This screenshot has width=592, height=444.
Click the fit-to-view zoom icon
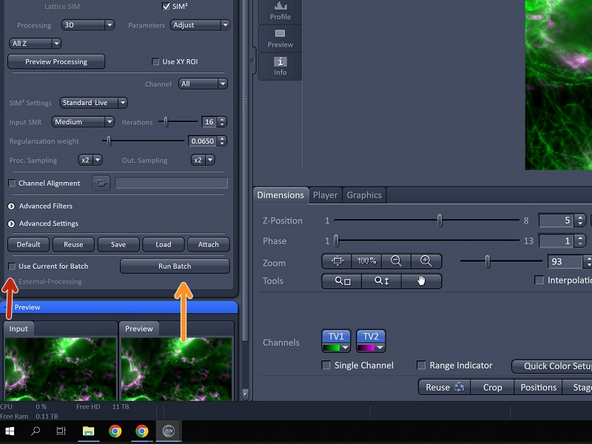coord(337,261)
